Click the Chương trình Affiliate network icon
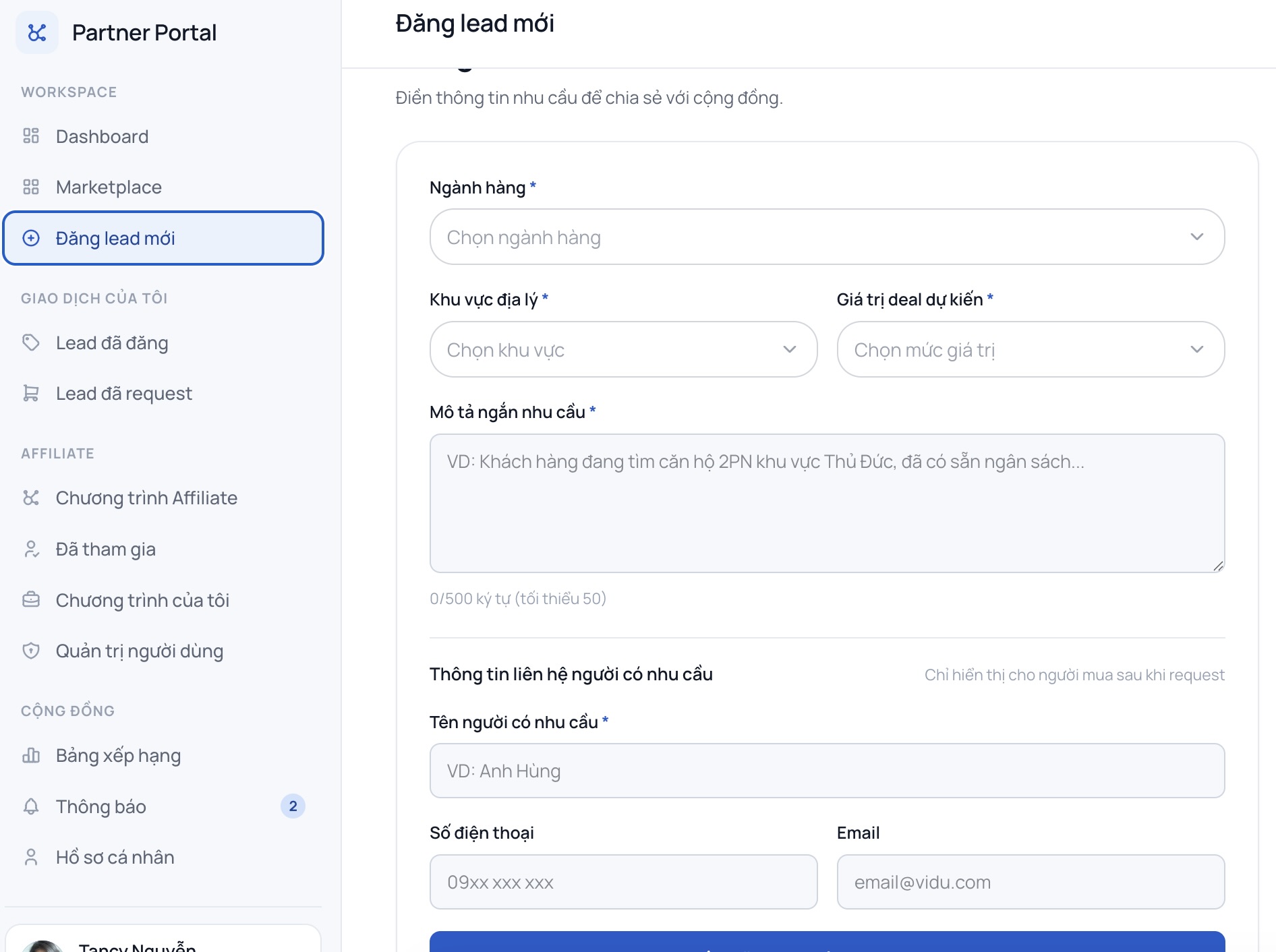The width and height of the screenshot is (1276, 952). coord(31,498)
